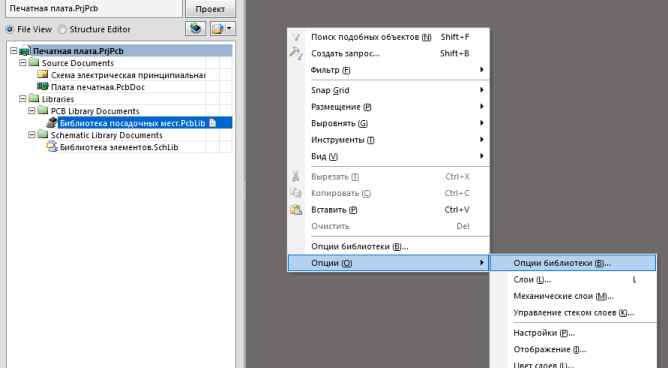The image size is (668, 368).
Task: Collapse the PCB Library Documents node
Action: (x=32, y=111)
